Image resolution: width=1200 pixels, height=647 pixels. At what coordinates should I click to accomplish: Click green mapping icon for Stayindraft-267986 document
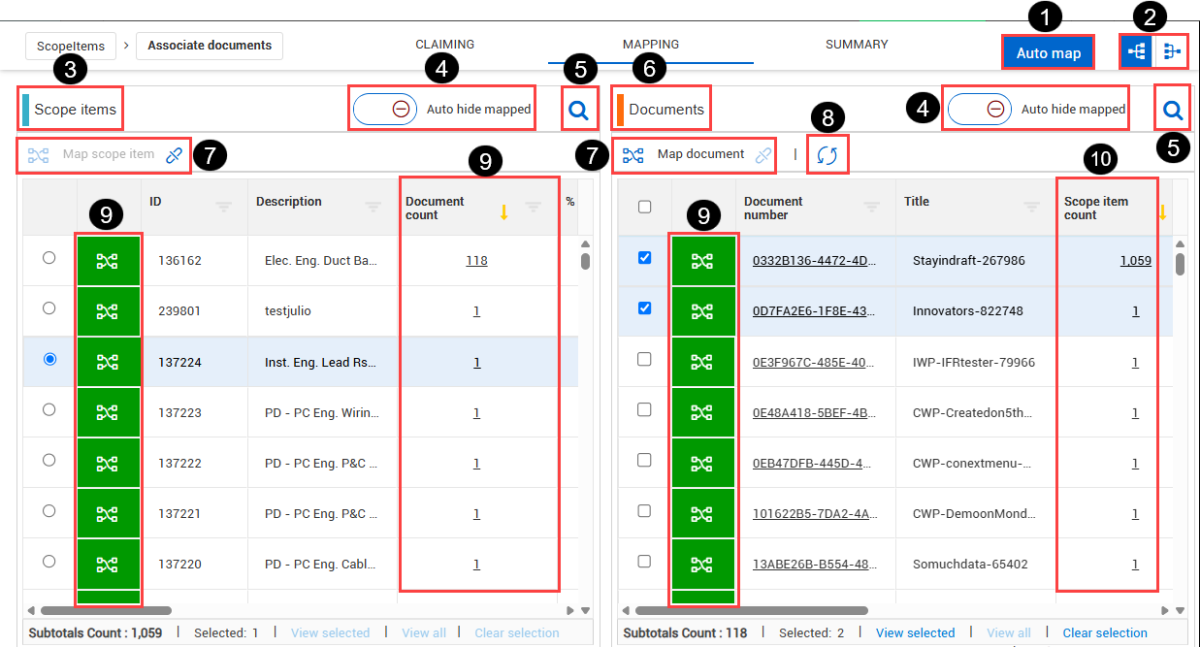click(703, 261)
